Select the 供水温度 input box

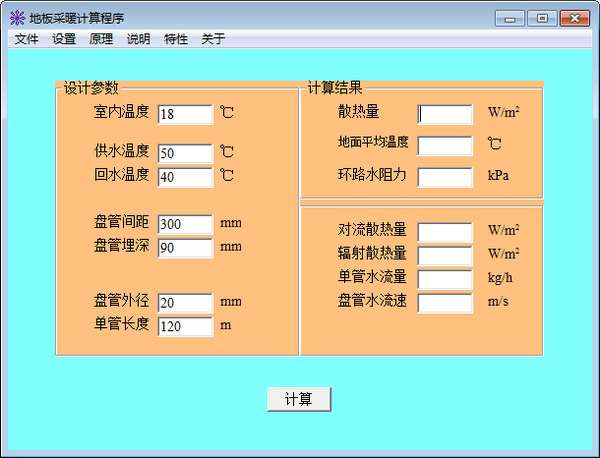(185, 154)
